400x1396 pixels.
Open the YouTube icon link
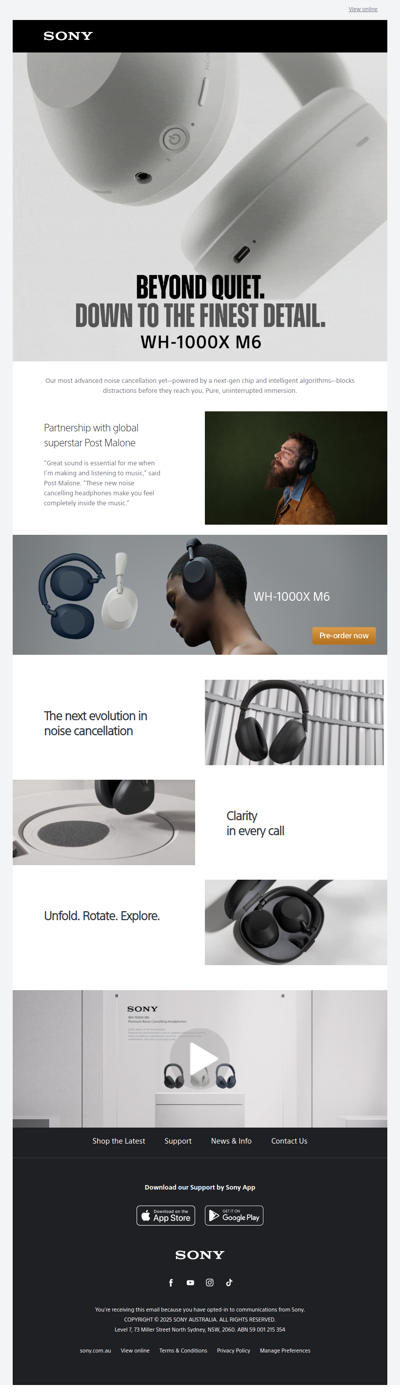190,1282
